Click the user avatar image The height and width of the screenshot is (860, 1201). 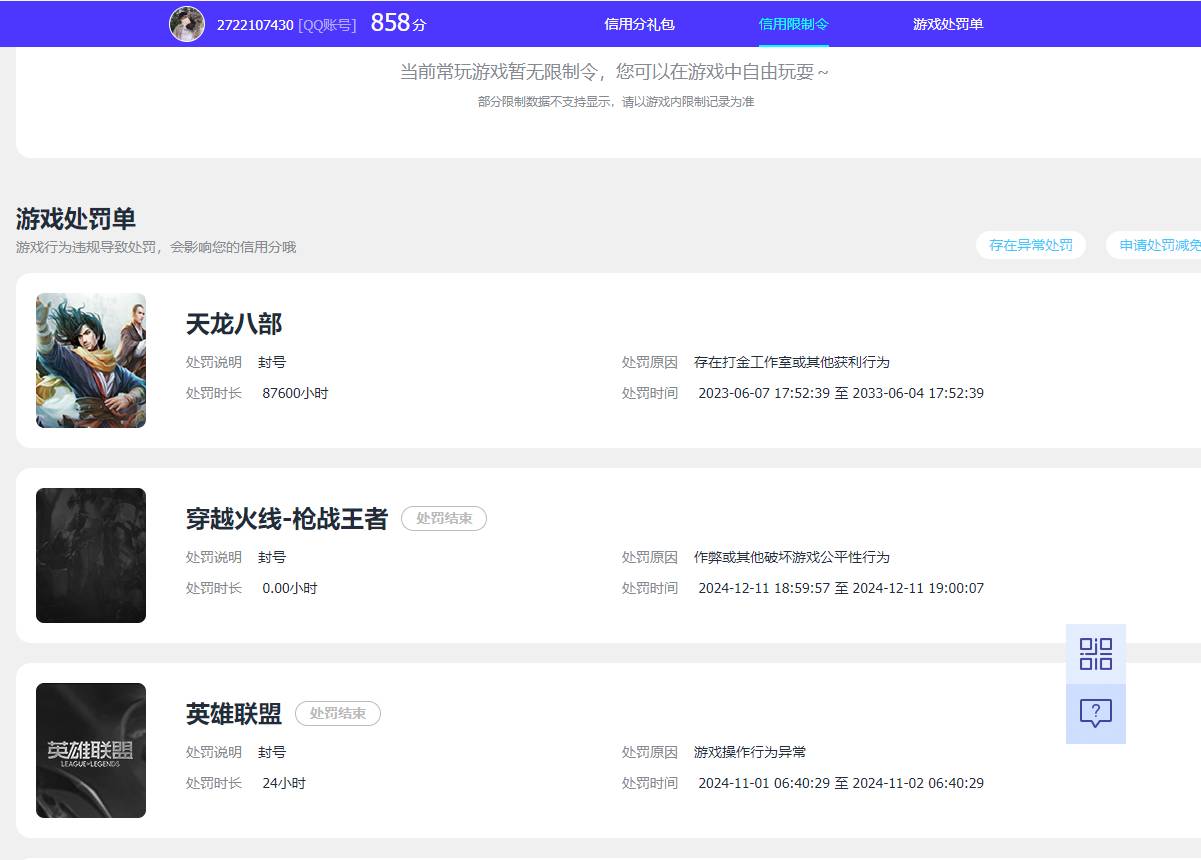(x=188, y=23)
